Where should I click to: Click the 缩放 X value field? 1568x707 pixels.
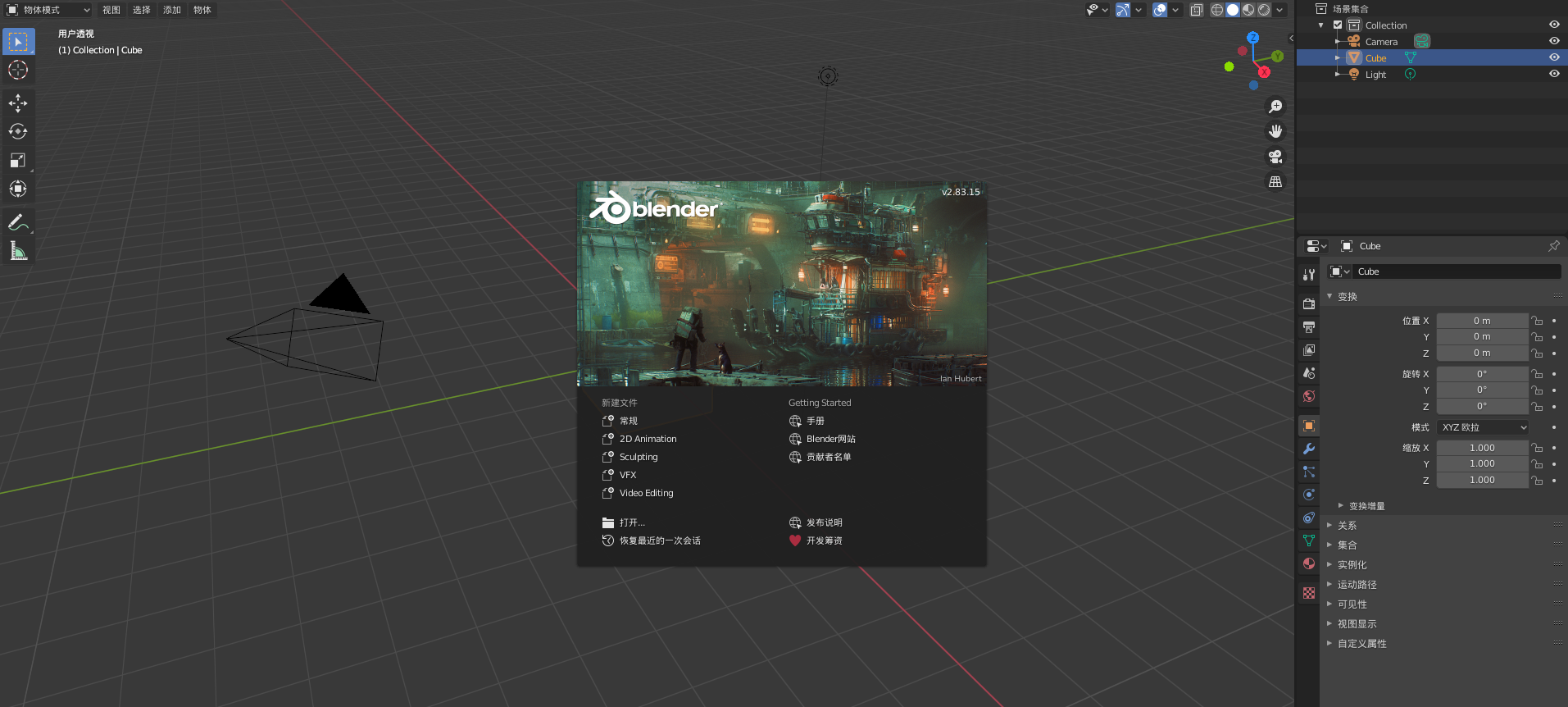[x=1481, y=448]
